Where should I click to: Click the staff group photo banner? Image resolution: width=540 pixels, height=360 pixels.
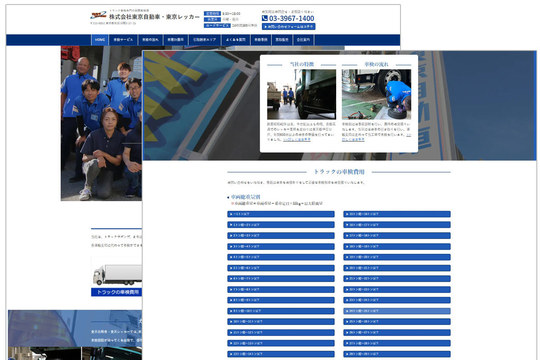102,123
